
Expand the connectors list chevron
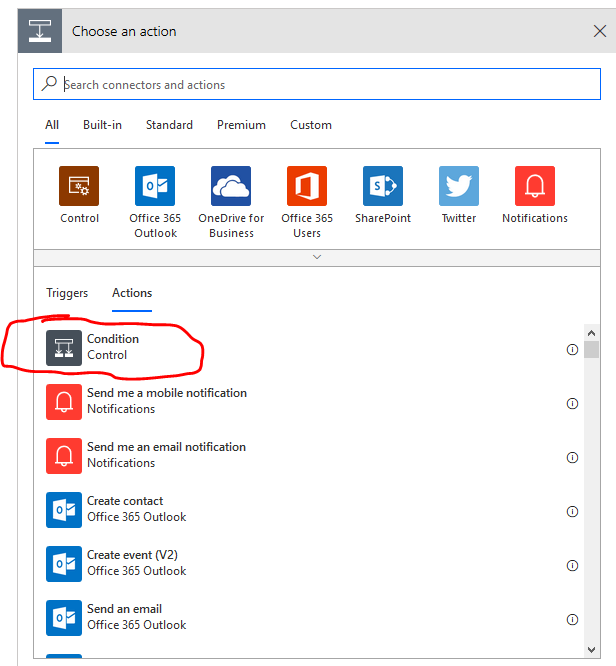[317, 257]
